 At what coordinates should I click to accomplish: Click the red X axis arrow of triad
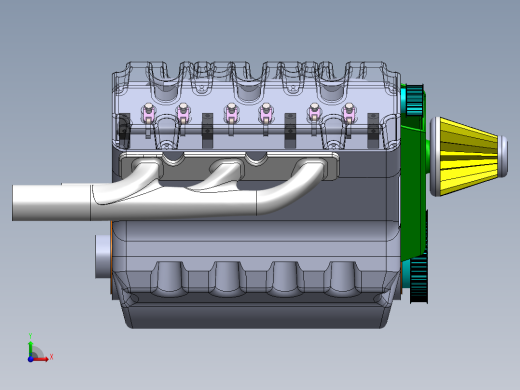[41, 359]
